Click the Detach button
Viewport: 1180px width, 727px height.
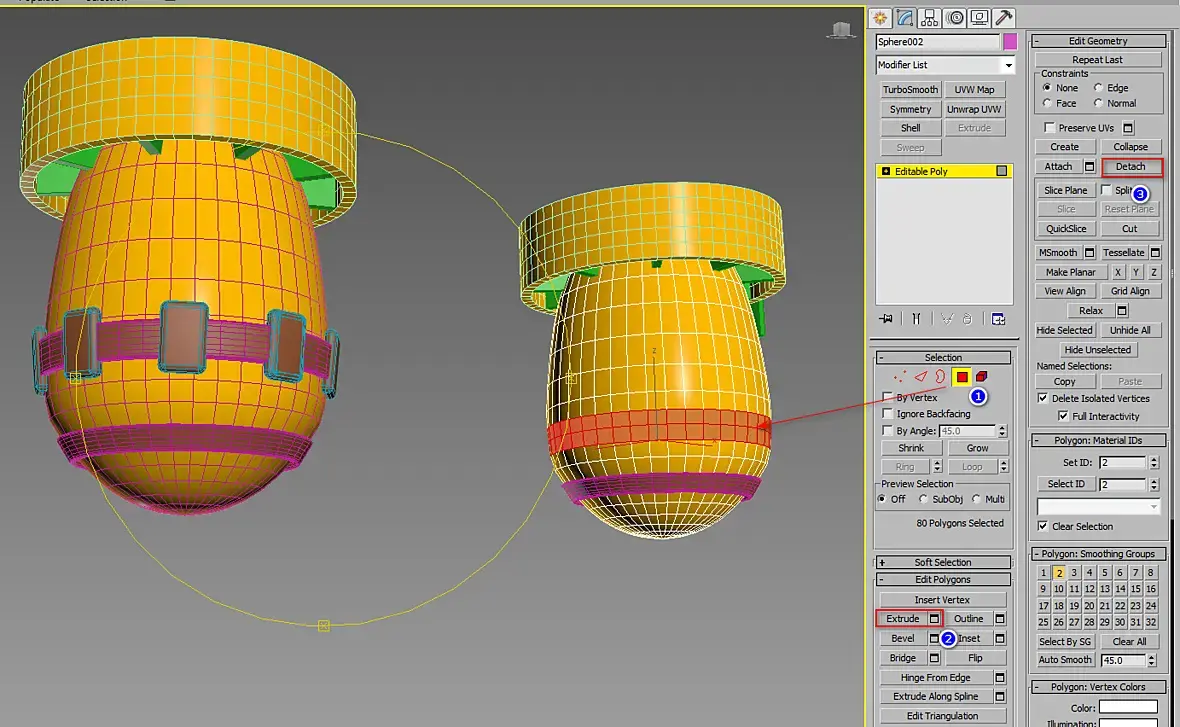(x=1131, y=166)
